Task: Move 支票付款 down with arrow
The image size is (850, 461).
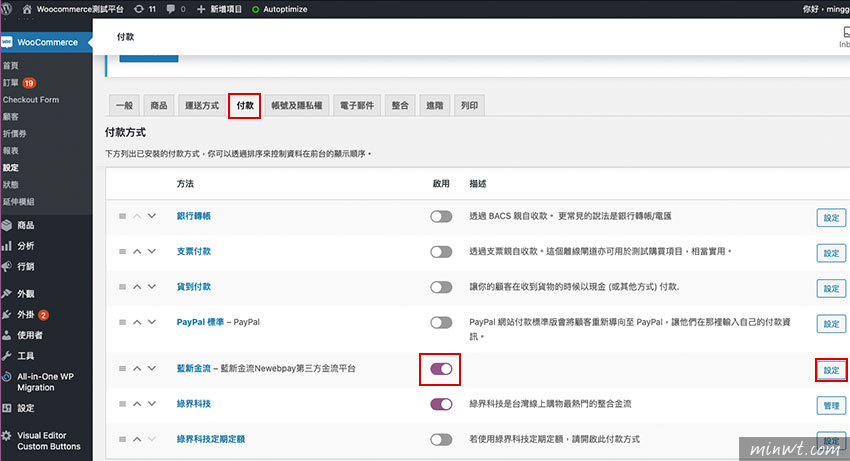Action: 152,252
